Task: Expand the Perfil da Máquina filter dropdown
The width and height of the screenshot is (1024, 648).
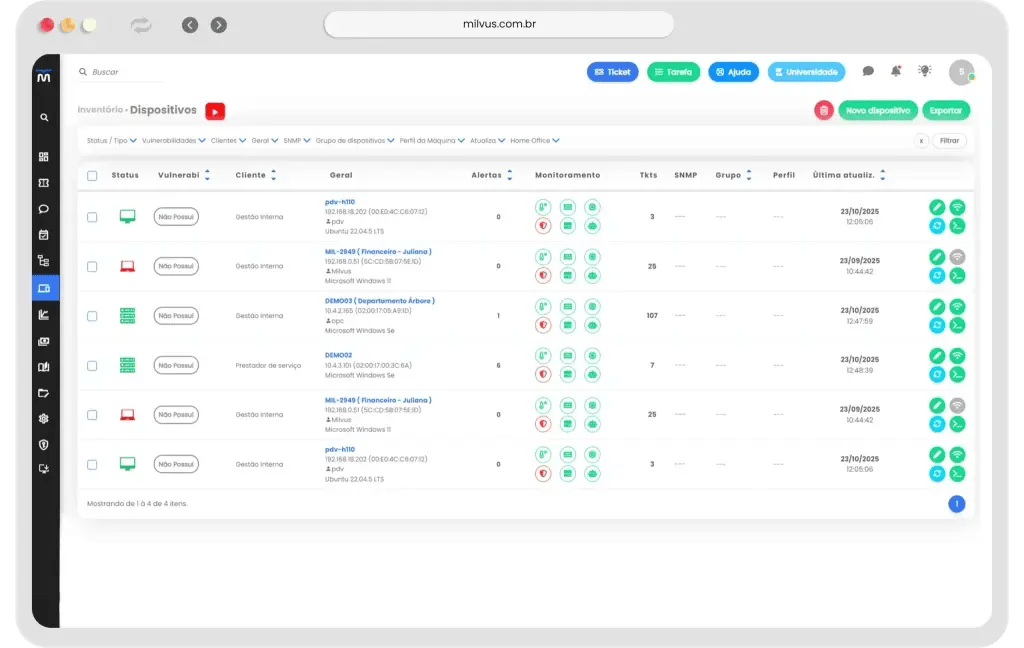Action: coord(432,140)
